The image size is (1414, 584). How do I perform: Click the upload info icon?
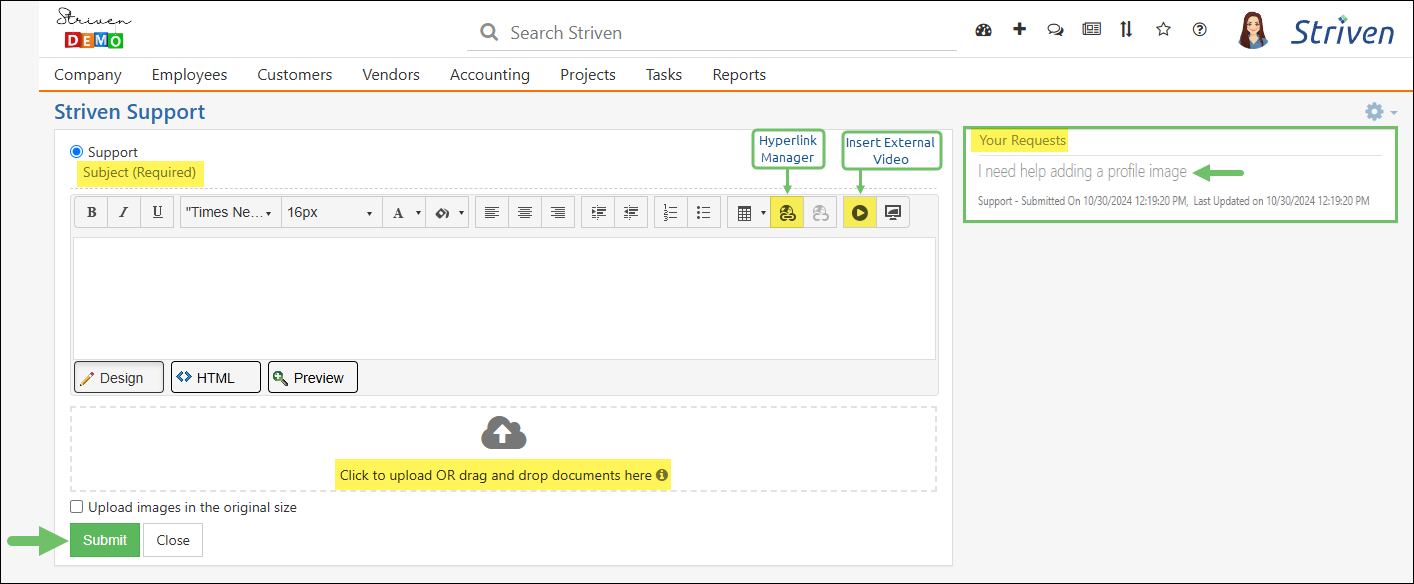[x=662, y=475]
